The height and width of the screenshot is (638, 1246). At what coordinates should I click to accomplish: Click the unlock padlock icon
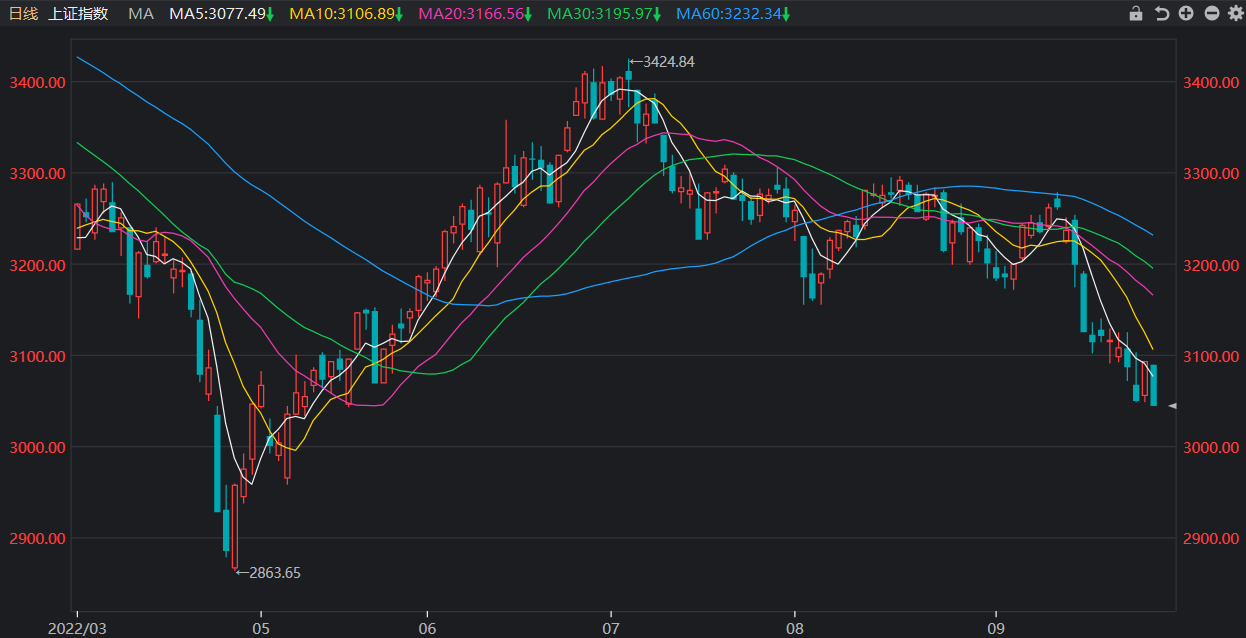(1135, 14)
